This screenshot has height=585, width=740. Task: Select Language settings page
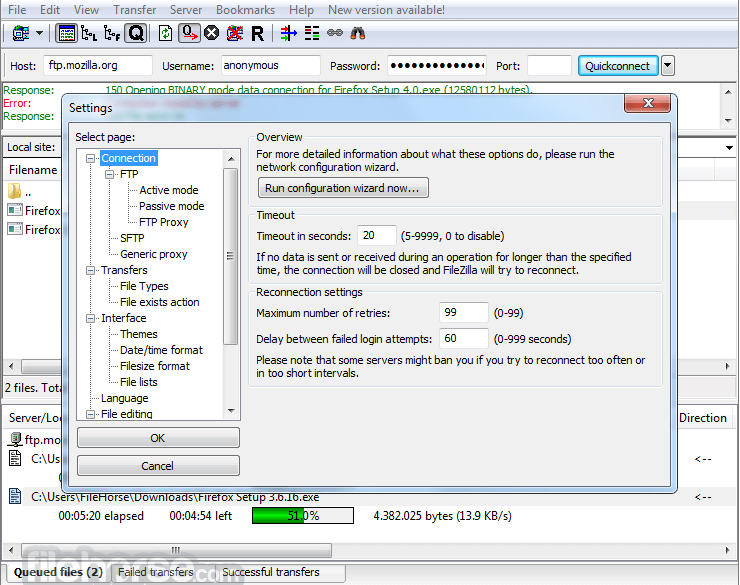tap(125, 398)
